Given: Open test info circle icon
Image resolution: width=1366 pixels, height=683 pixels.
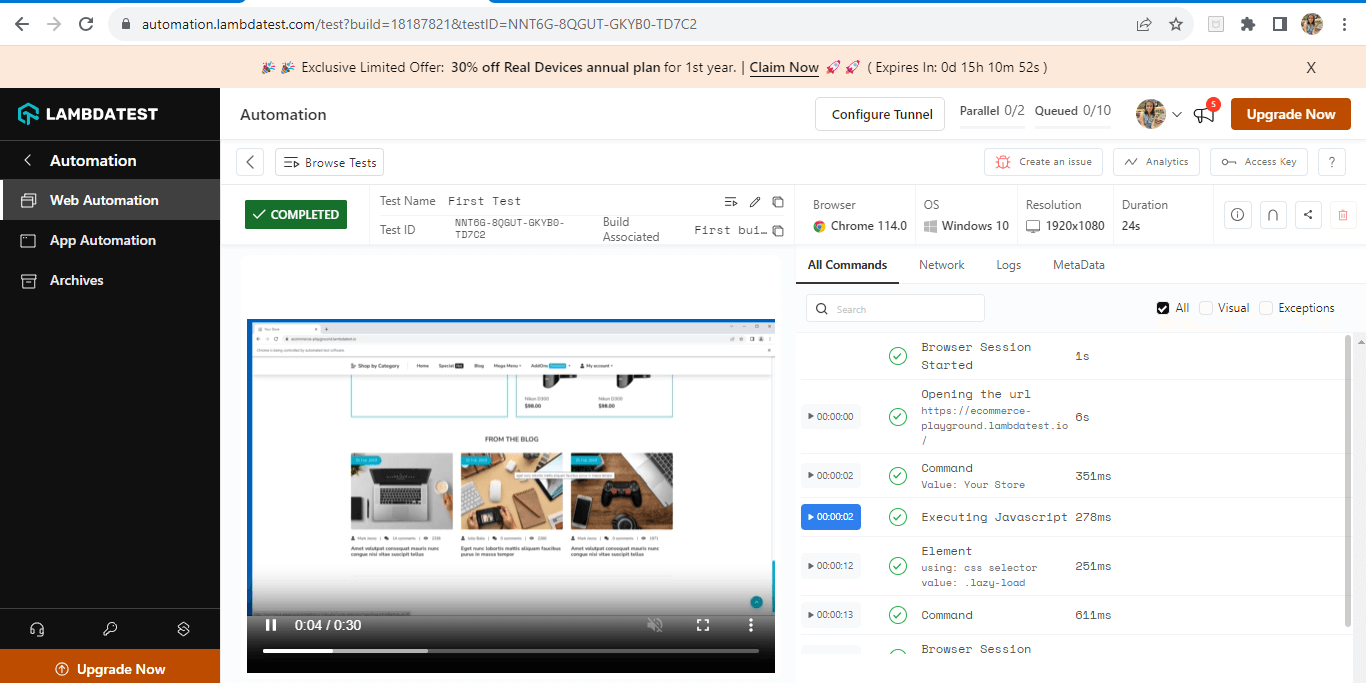Looking at the screenshot, I should tap(1238, 214).
